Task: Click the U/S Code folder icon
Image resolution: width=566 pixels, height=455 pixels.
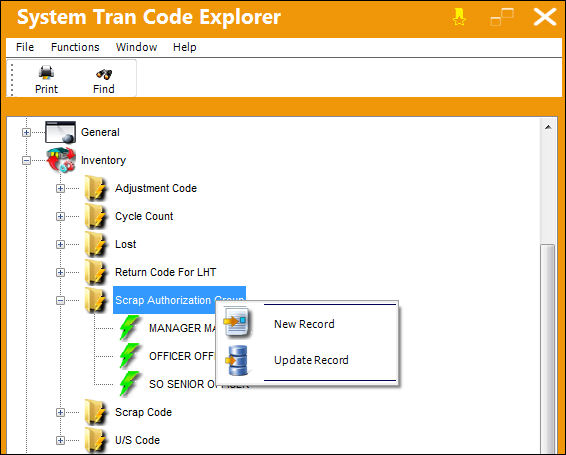Action: (x=95, y=440)
